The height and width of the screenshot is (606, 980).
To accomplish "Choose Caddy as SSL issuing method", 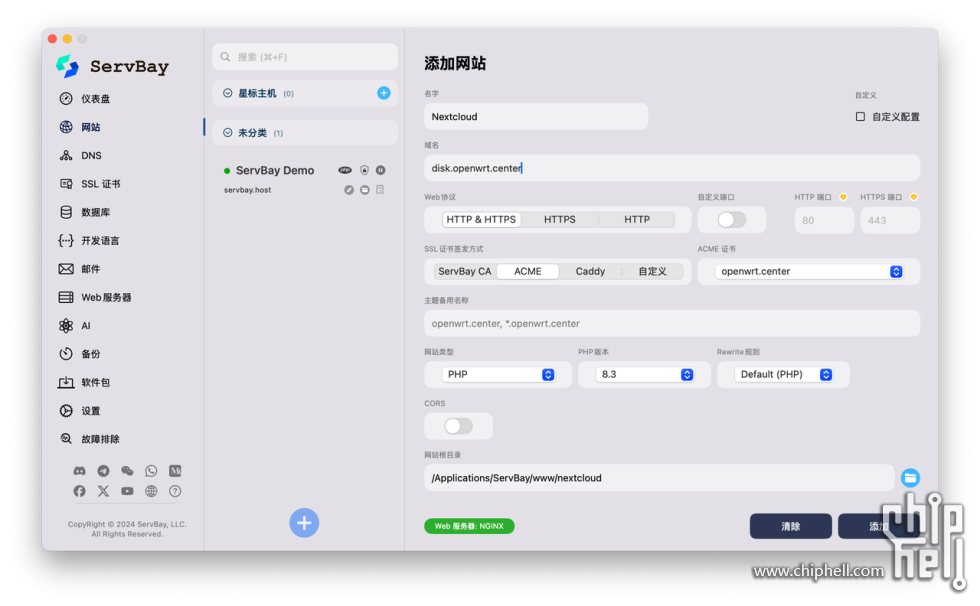I will coord(590,271).
